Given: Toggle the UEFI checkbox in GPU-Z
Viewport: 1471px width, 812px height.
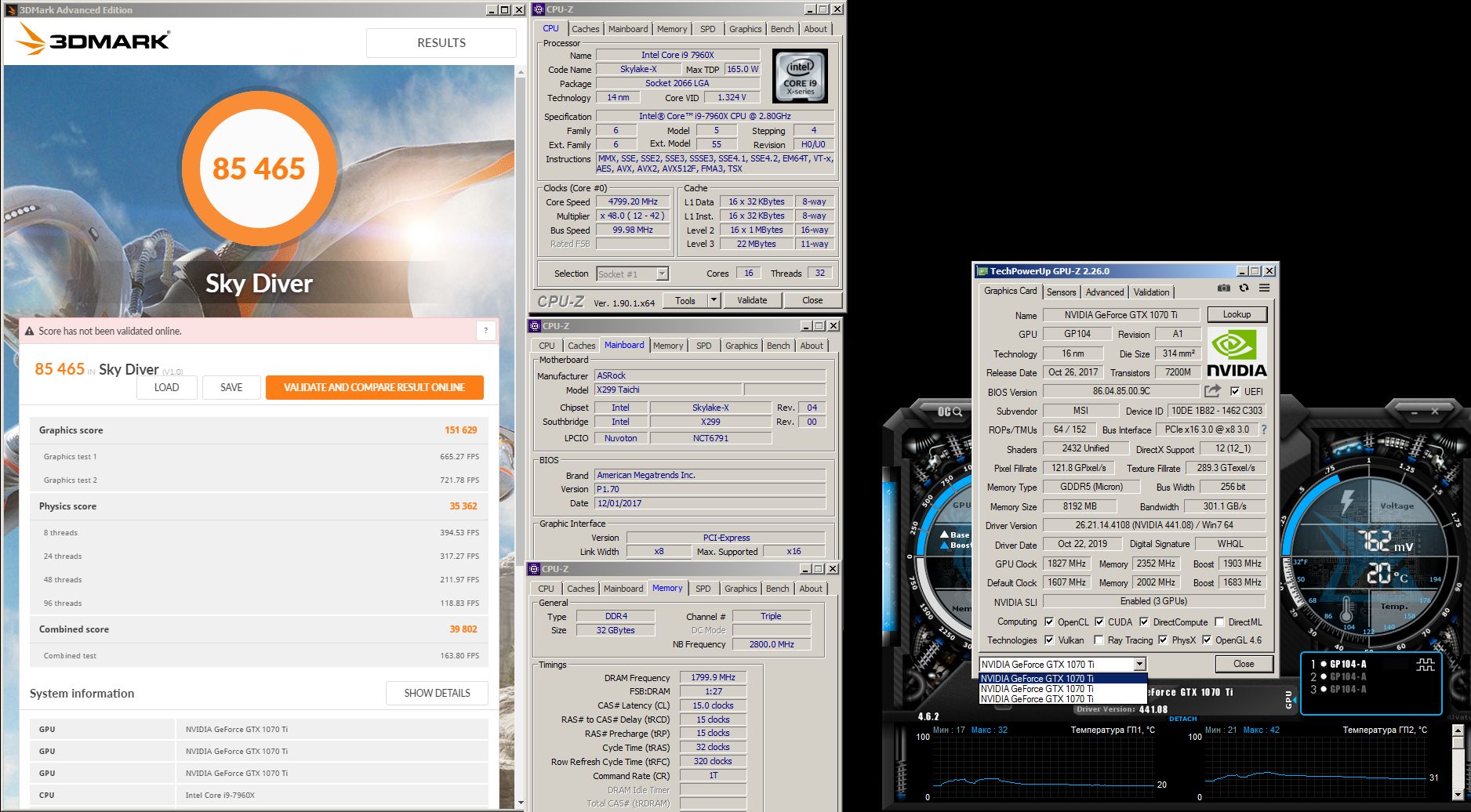Looking at the screenshot, I should click(1235, 391).
